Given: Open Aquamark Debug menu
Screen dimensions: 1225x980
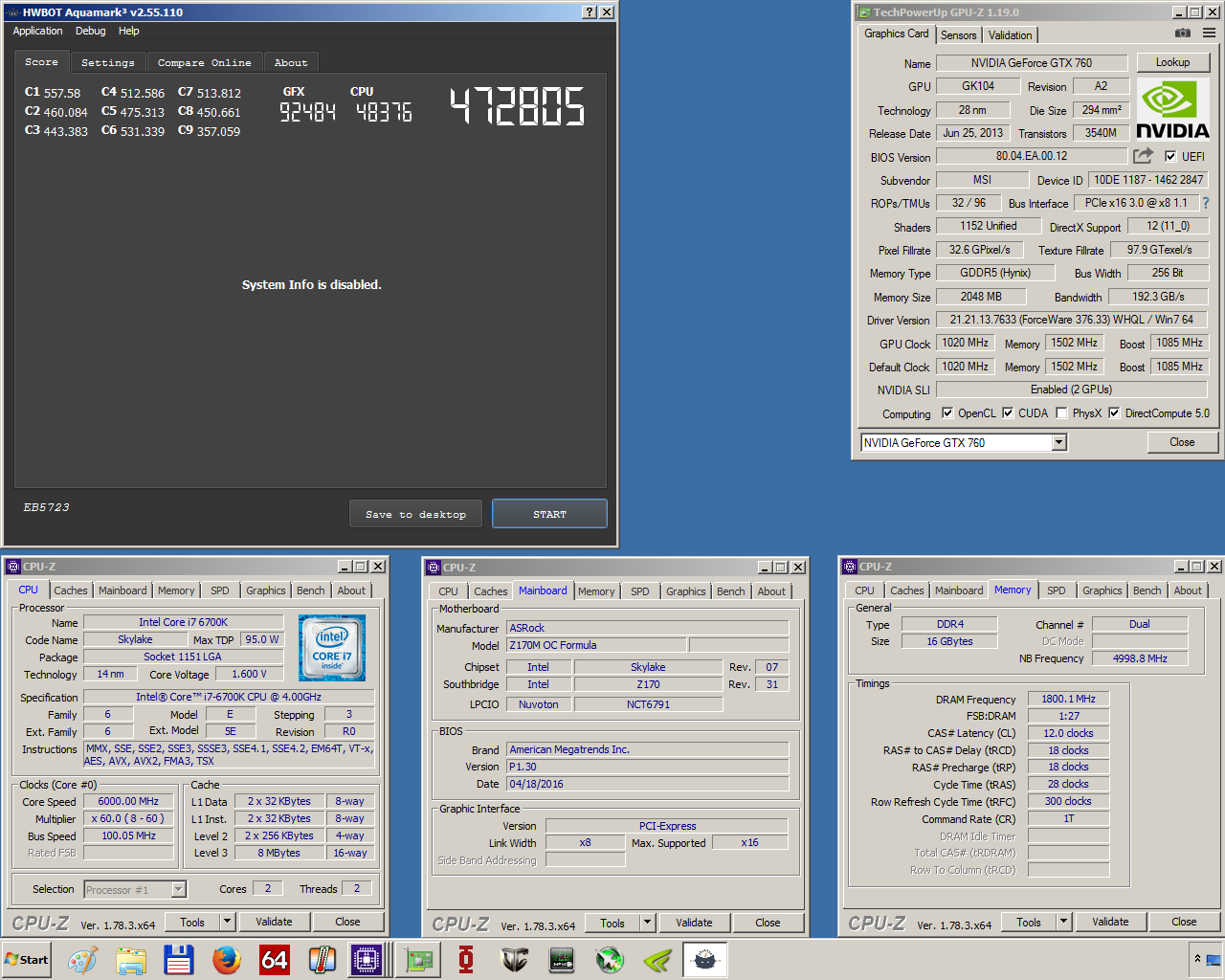Looking at the screenshot, I should pos(91,31).
